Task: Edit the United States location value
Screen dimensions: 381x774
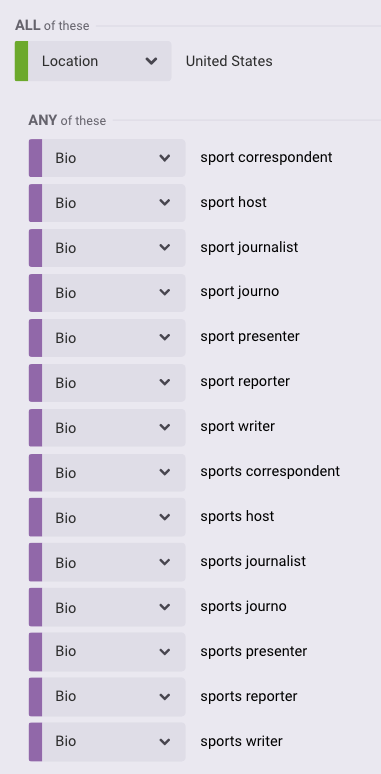Action: tap(229, 61)
